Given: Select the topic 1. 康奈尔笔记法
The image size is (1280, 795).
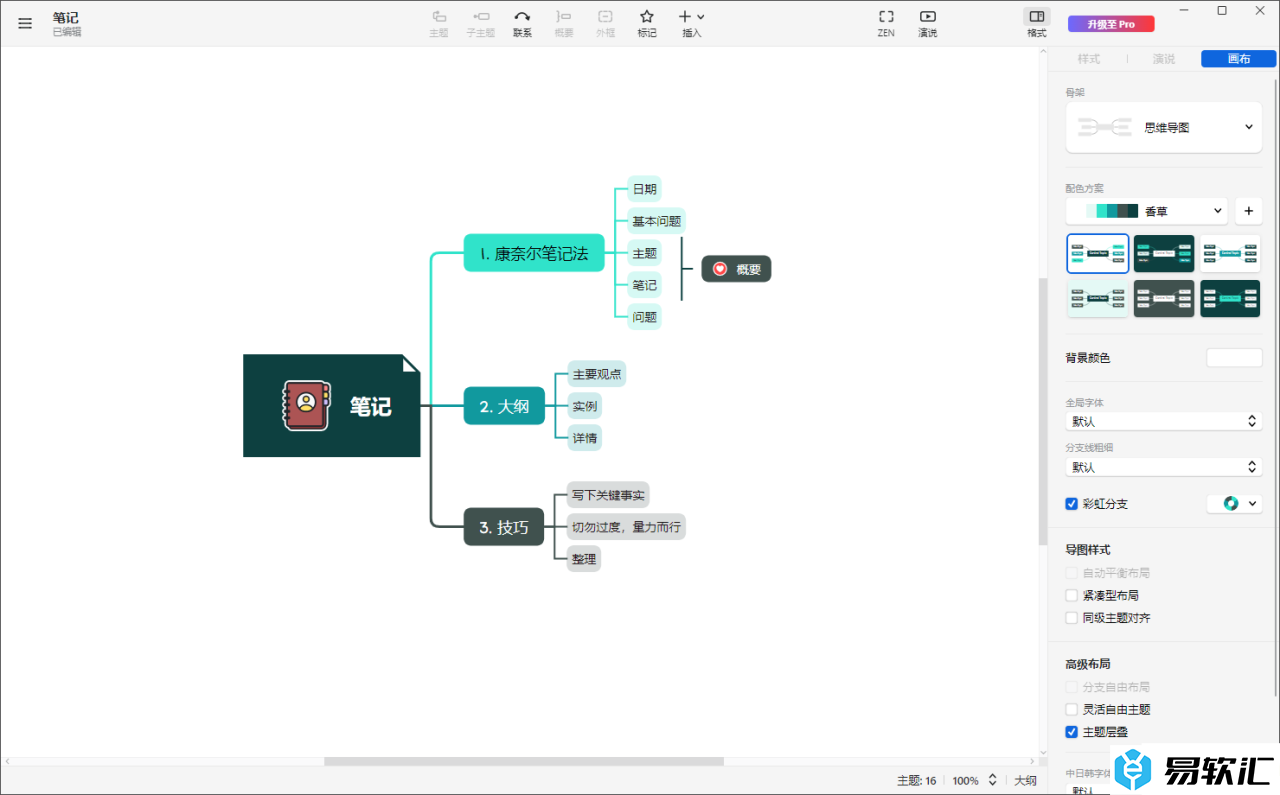Looking at the screenshot, I should [x=534, y=253].
